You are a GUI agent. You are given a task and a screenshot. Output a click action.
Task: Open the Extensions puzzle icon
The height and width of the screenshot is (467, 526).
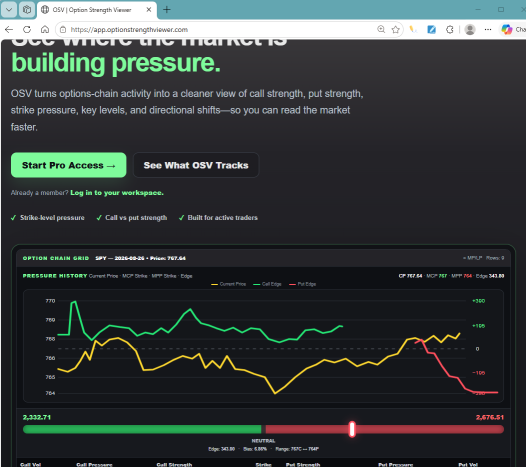pyautogui.click(x=450, y=30)
